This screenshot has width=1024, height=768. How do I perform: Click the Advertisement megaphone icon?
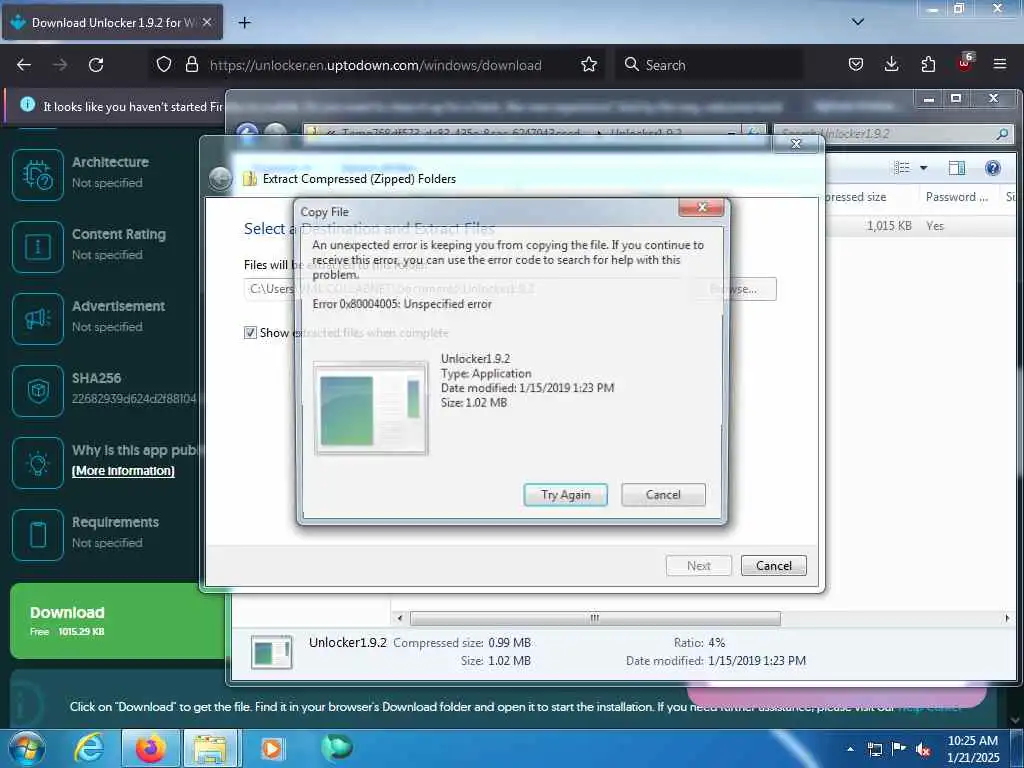38,319
